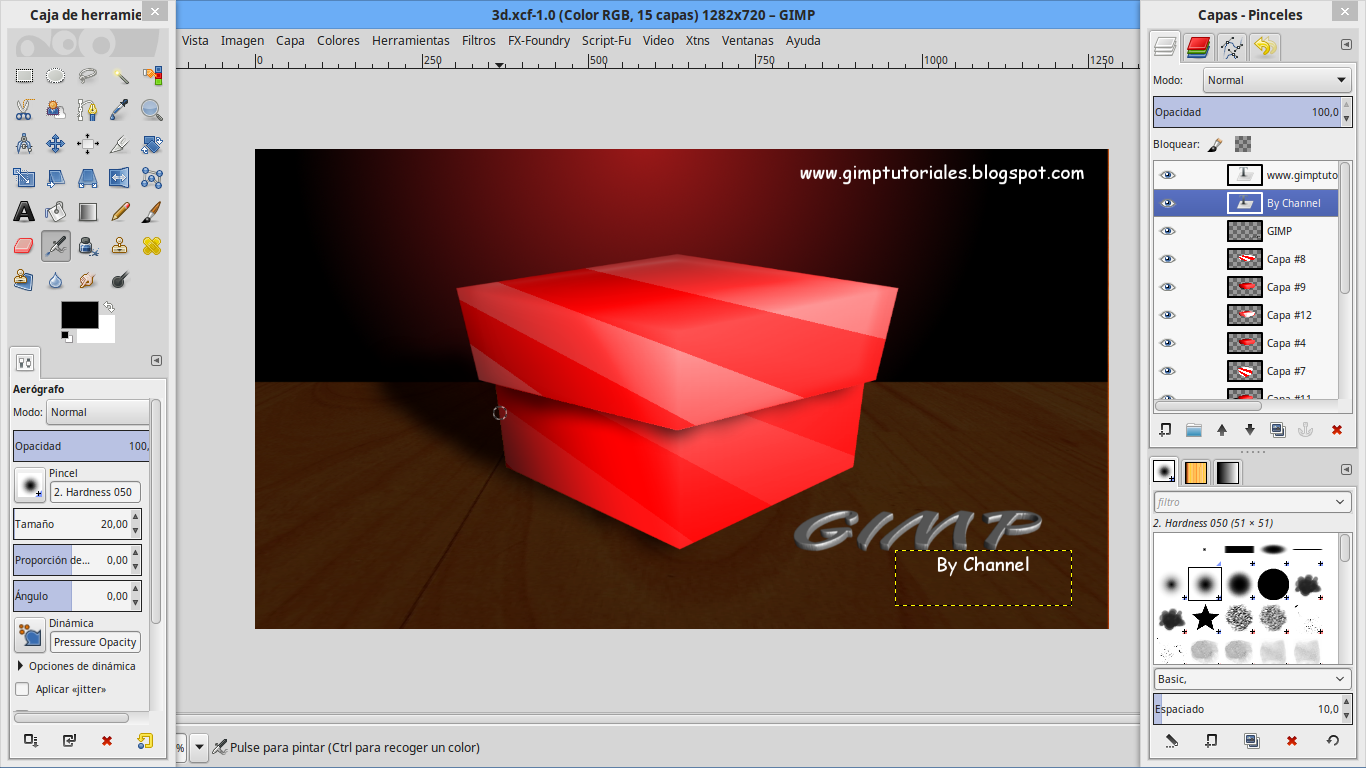Click the Hardness 050 brush selector button

pyautogui.click(x=95, y=492)
